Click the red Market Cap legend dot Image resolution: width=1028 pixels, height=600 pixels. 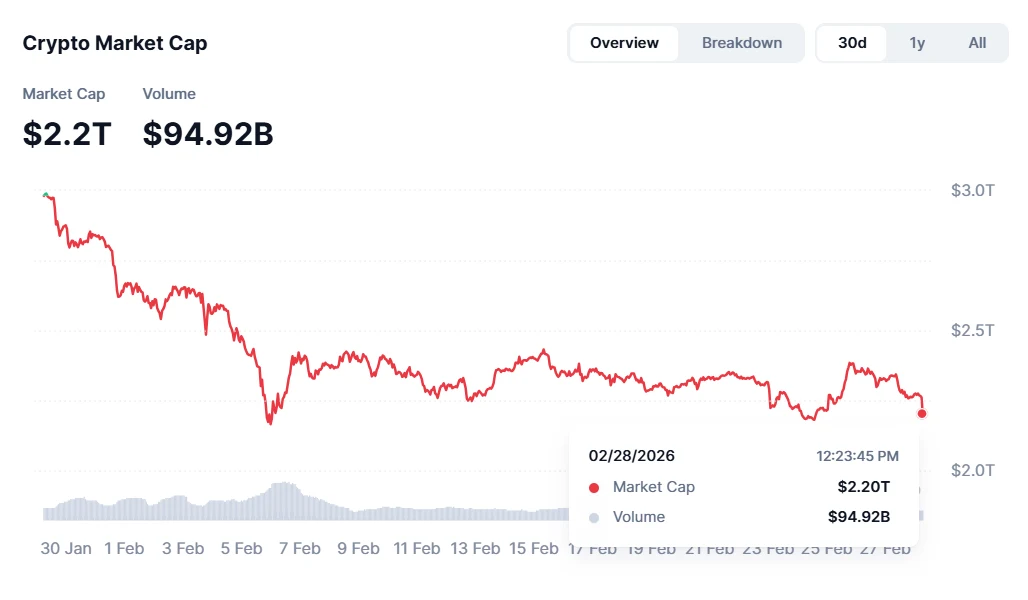(x=594, y=487)
